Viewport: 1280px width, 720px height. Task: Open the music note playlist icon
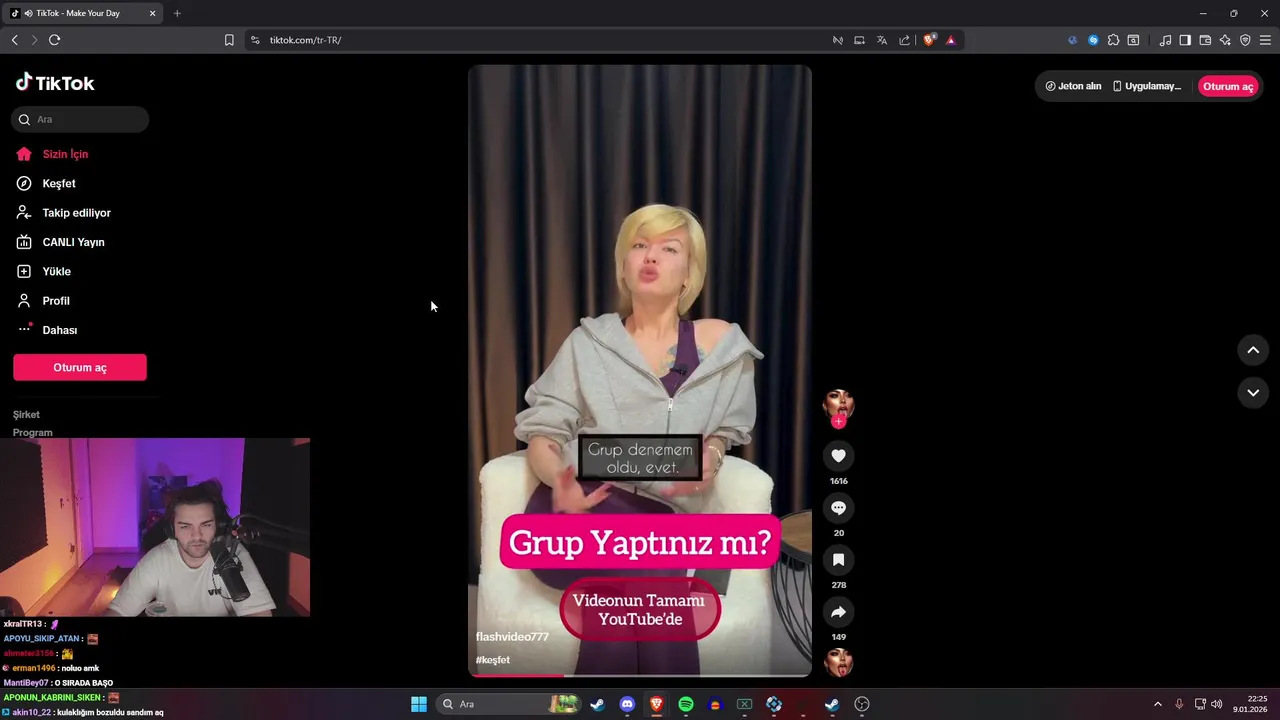click(x=1165, y=40)
